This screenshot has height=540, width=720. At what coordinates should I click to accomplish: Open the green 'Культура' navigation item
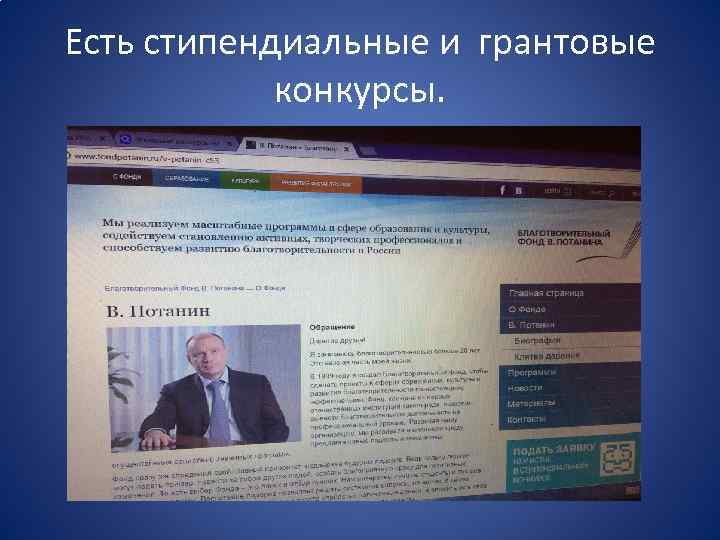coord(245,181)
